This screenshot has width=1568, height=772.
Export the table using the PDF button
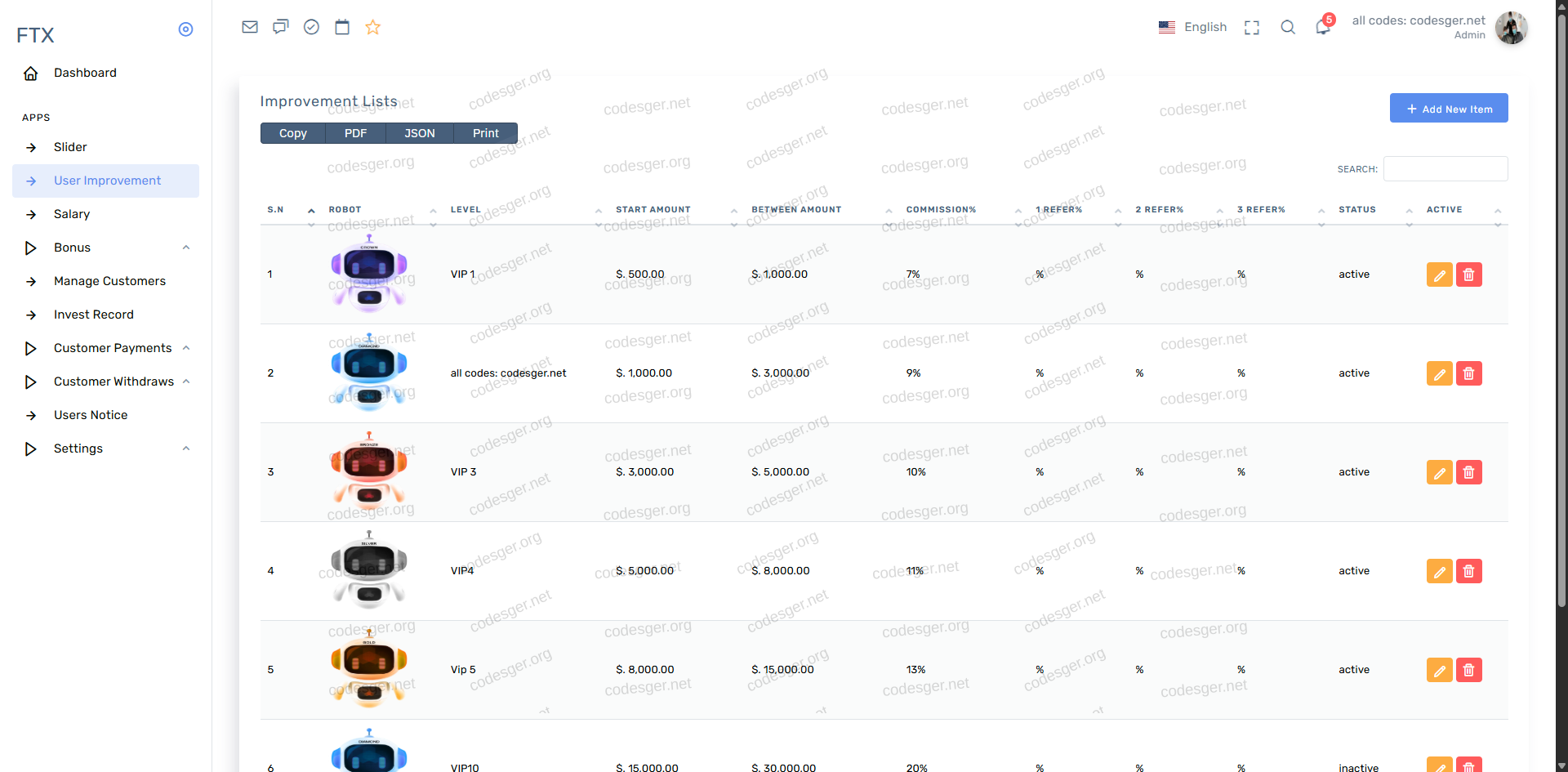pos(355,133)
